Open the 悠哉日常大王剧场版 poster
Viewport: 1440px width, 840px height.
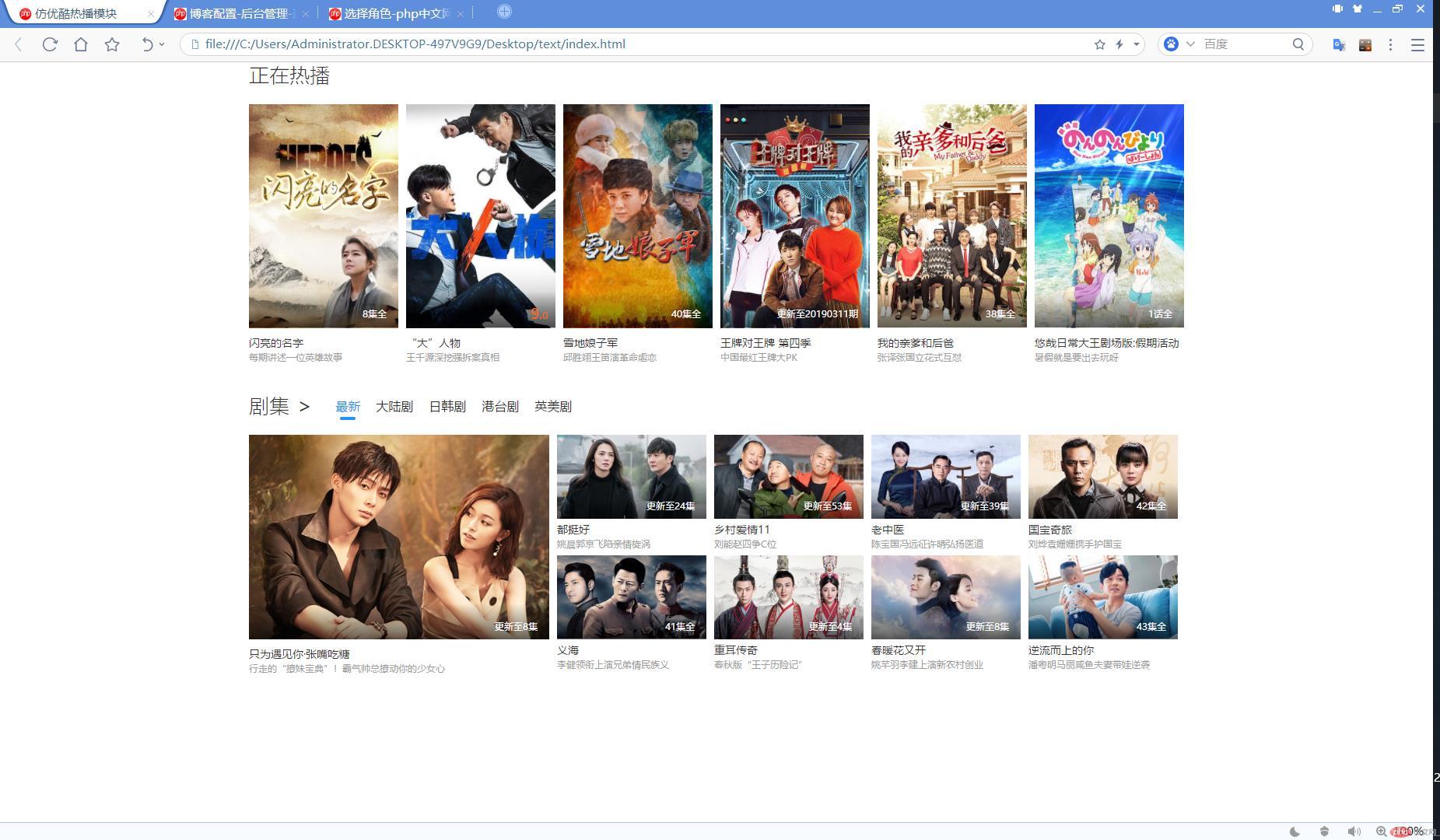pos(1109,216)
